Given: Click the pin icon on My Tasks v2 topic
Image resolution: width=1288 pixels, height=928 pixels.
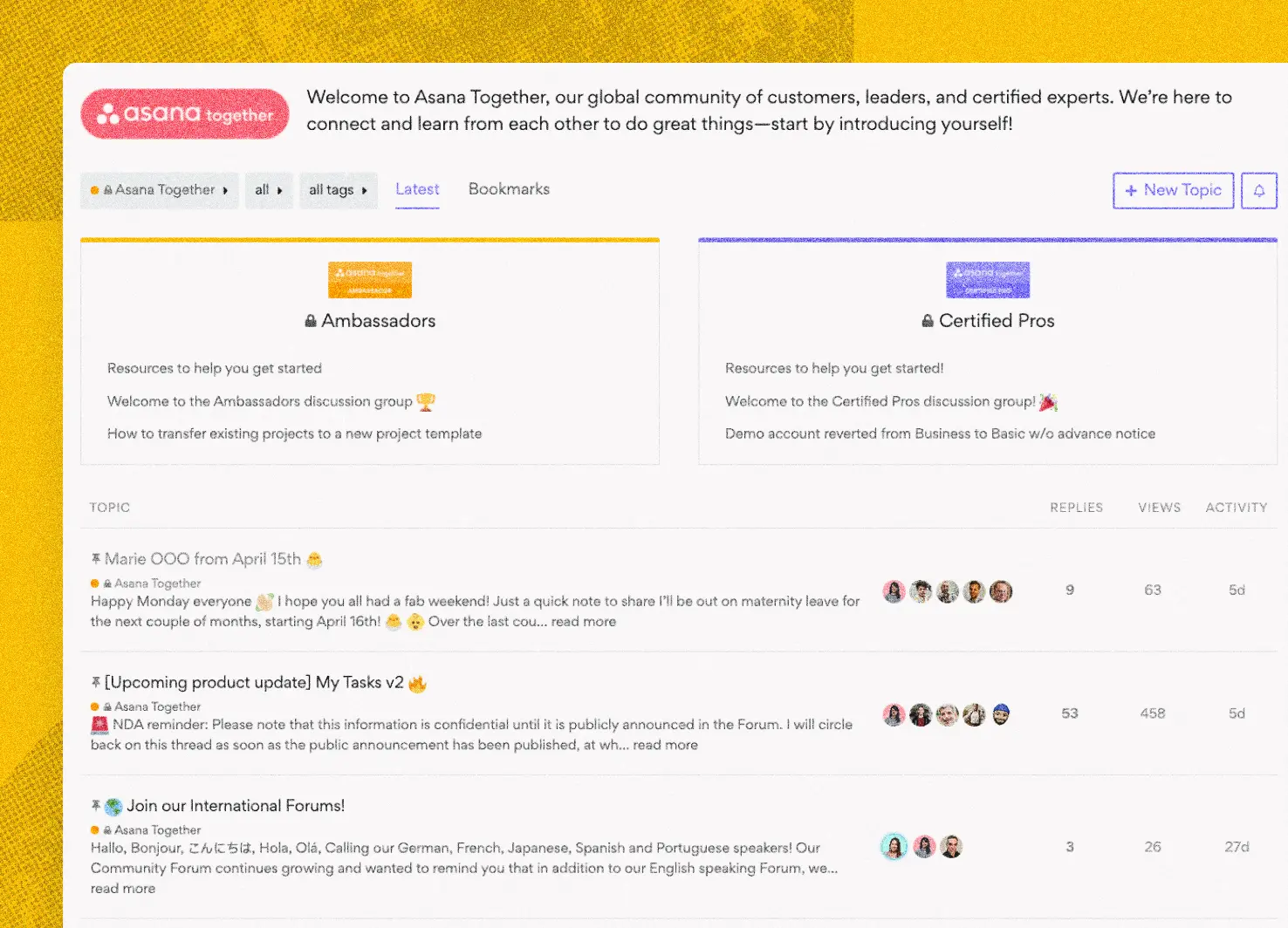Looking at the screenshot, I should [x=94, y=681].
